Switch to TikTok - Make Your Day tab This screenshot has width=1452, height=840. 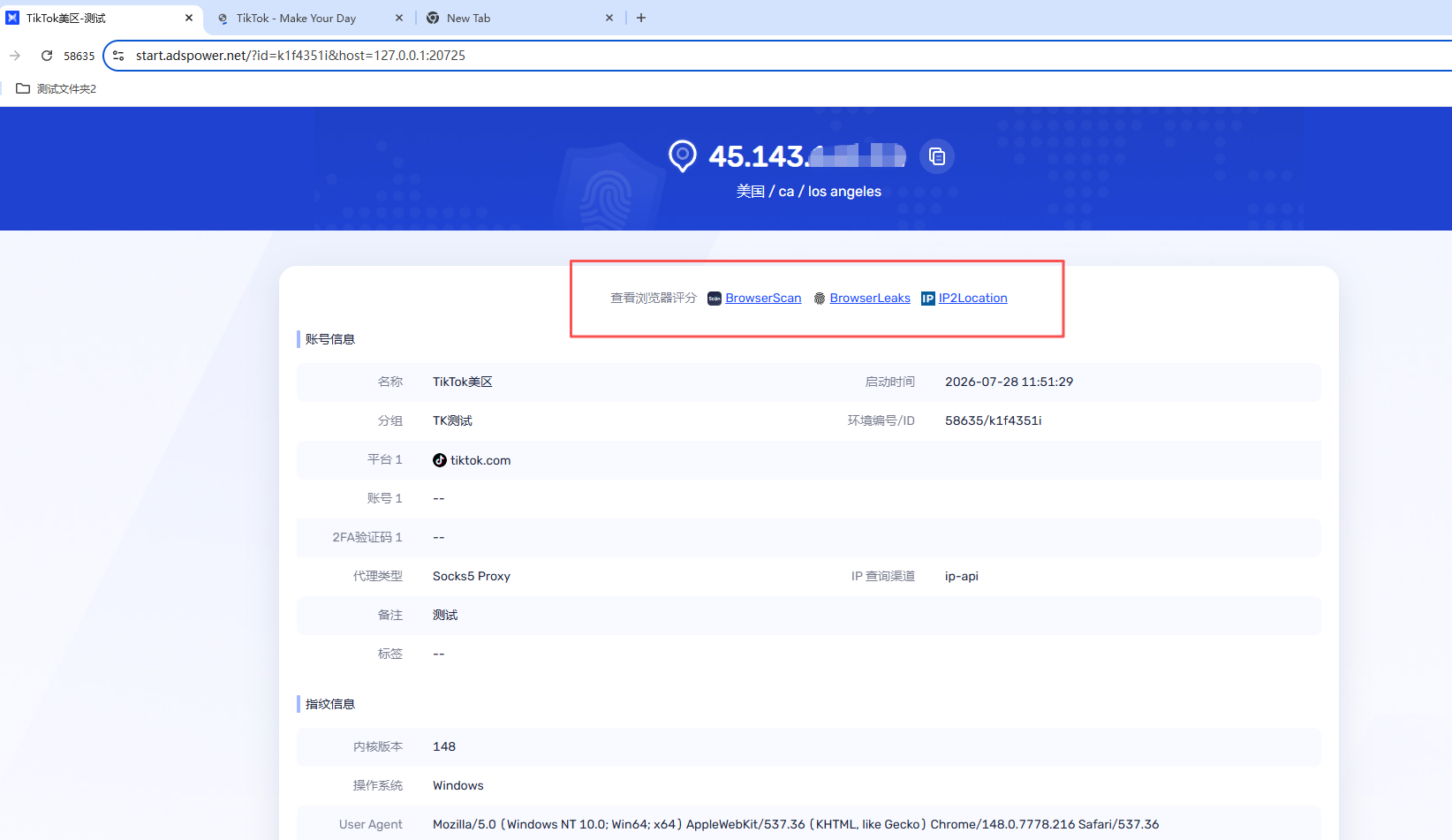pyautogui.click(x=308, y=18)
